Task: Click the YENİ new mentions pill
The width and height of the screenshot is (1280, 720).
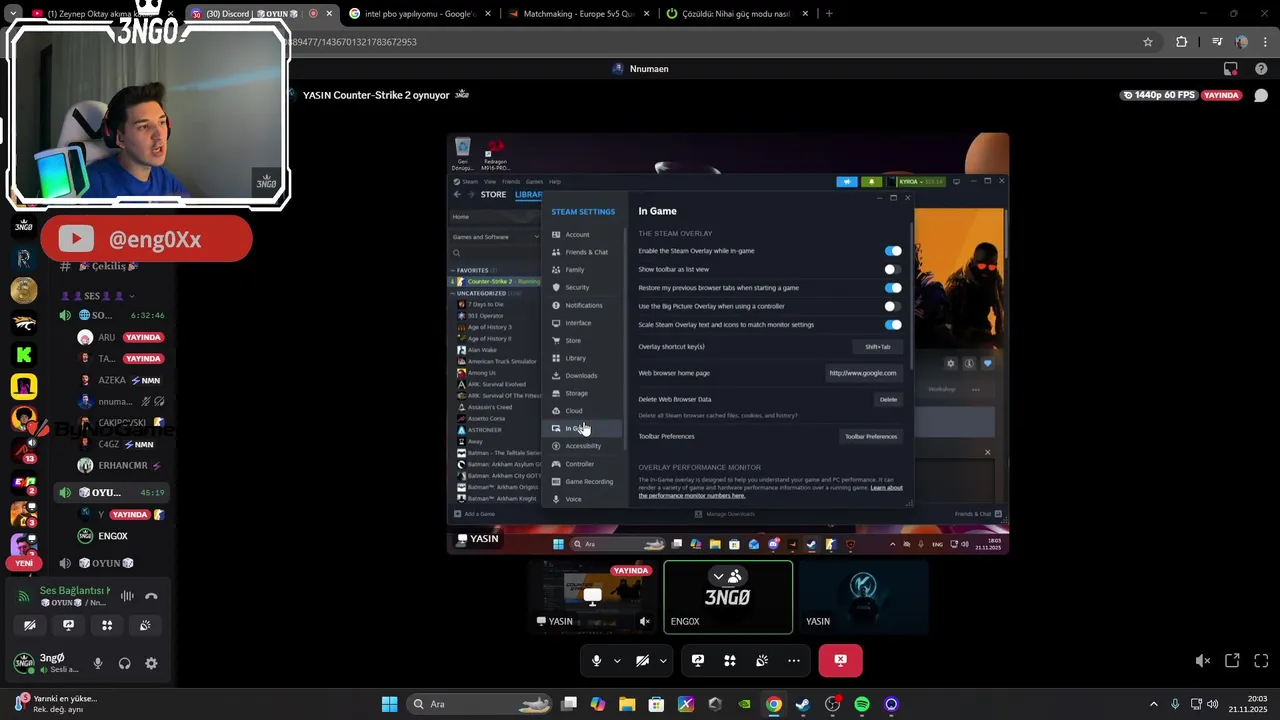Action: click(24, 563)
